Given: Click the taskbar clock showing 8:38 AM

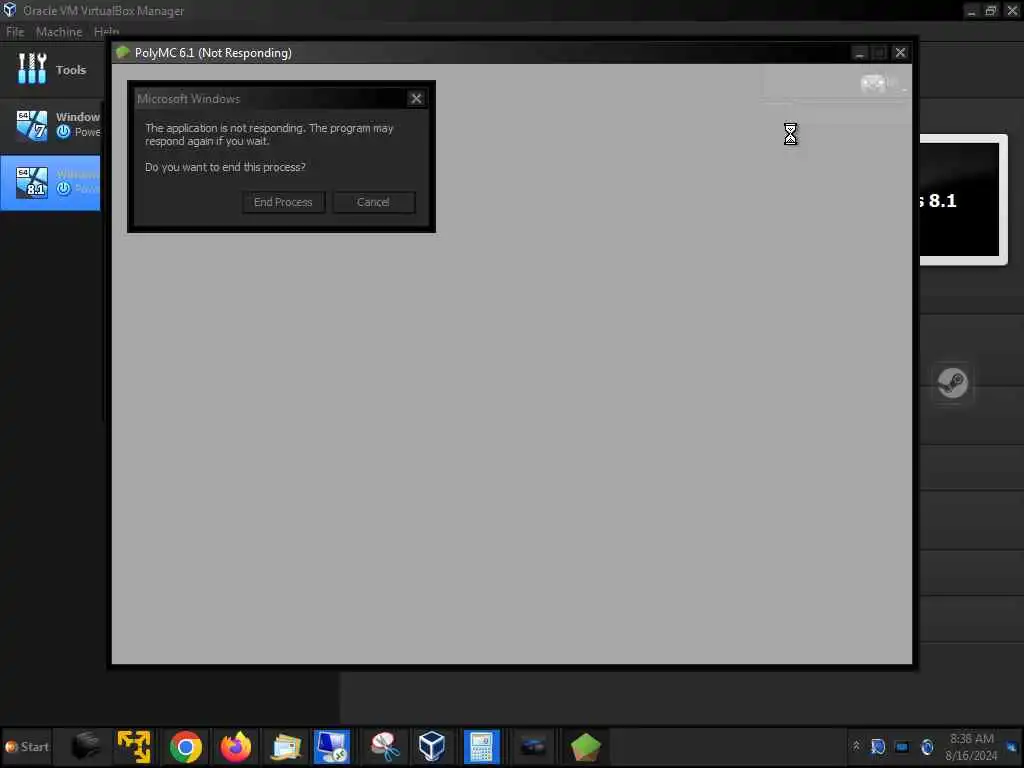Looking at the screenshot, I should tap(971, 746).
